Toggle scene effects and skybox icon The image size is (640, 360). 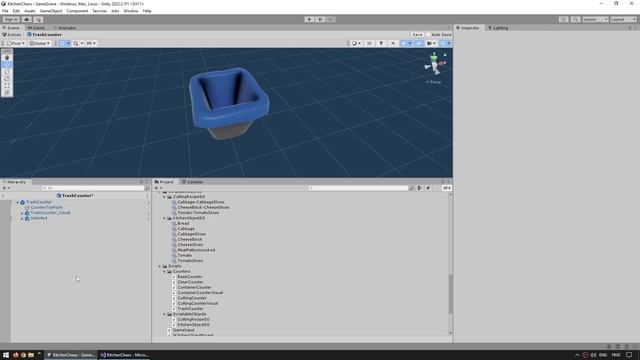pyautogui.click(x=405, y=43)
